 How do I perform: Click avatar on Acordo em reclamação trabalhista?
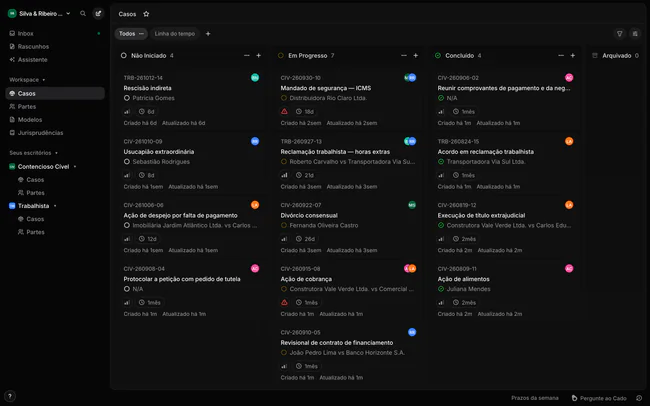pos(569,141)
